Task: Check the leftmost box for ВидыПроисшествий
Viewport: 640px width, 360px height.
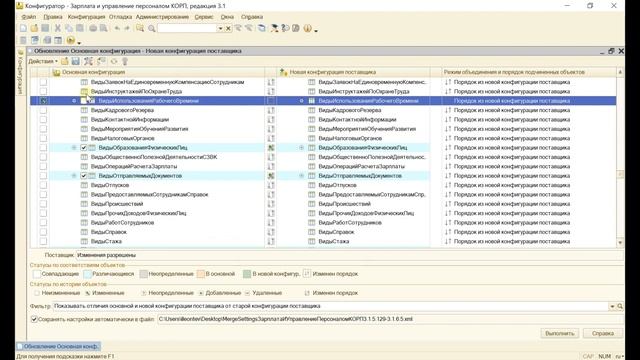Action: (x=43, y=204)
